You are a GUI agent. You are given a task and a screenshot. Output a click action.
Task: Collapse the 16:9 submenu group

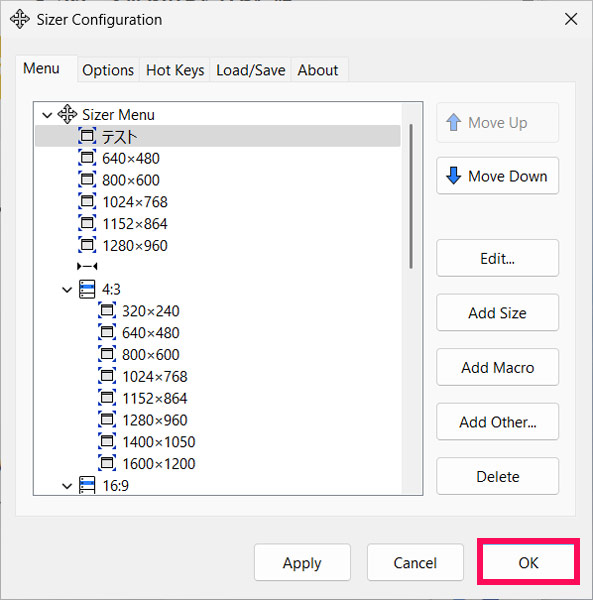point(67,486)
